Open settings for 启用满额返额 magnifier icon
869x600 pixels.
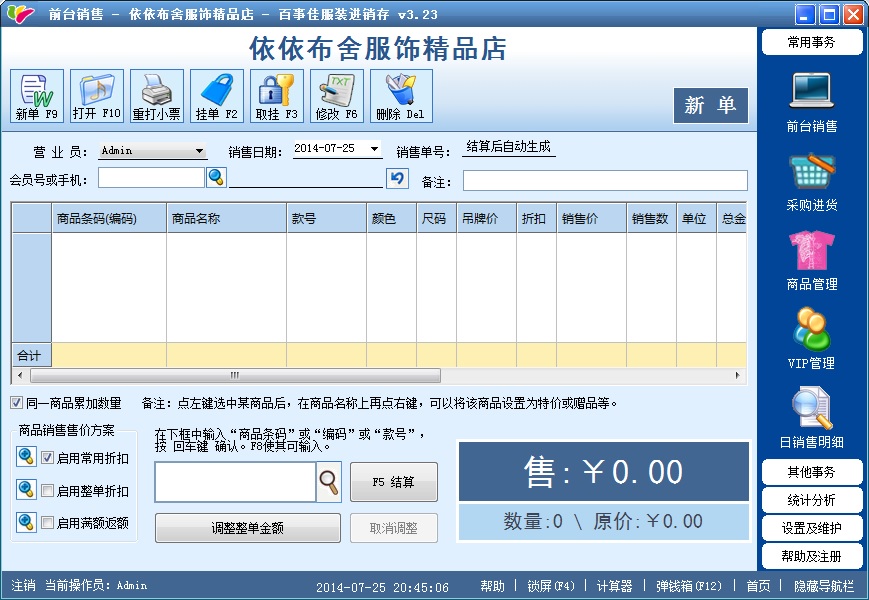click(x=26, y=522)
